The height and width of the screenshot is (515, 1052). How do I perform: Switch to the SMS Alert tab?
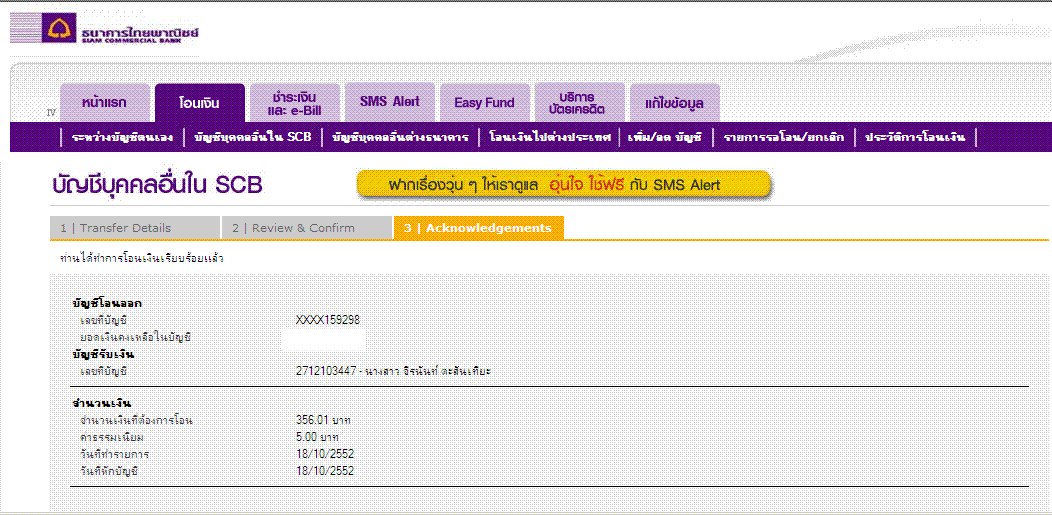(x=390, y=103)
